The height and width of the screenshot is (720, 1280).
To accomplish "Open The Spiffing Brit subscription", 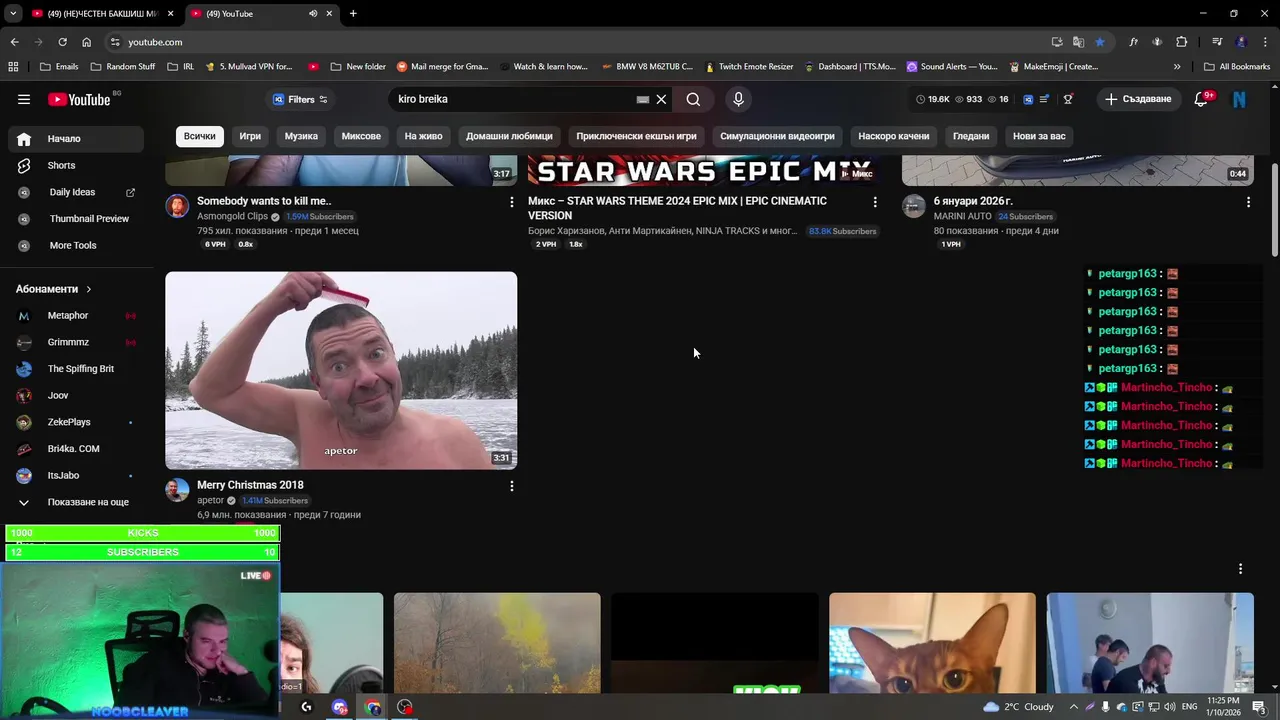I will (x=76, y=369).
